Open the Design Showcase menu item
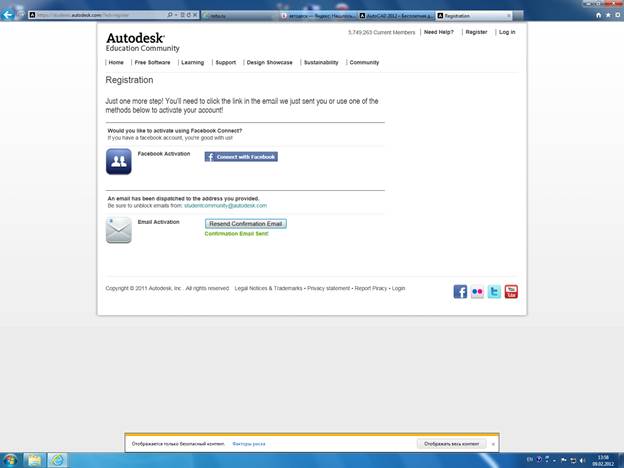 [x=269, y=62]
